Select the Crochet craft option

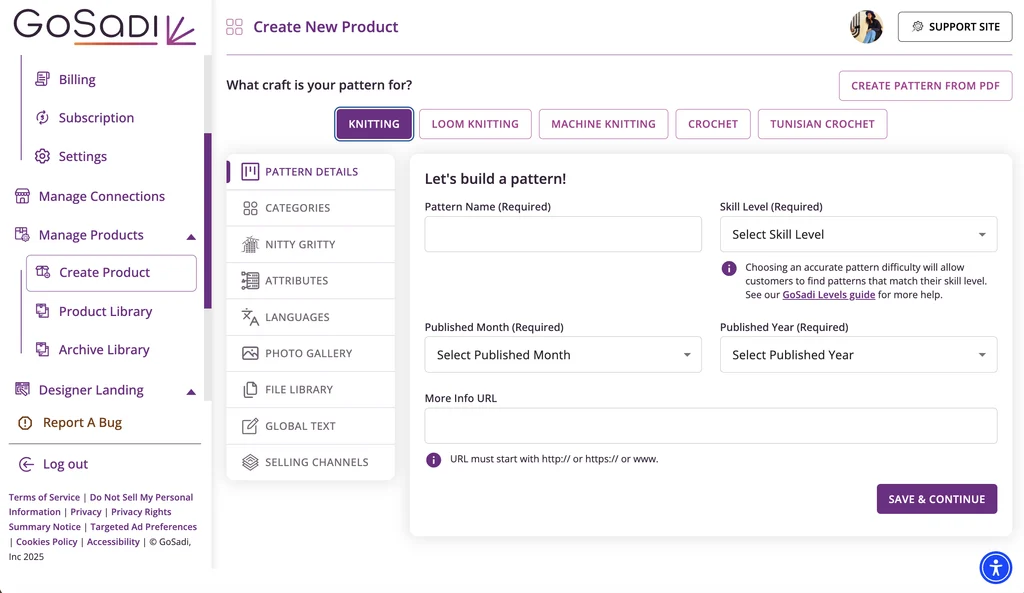point(712,124)
